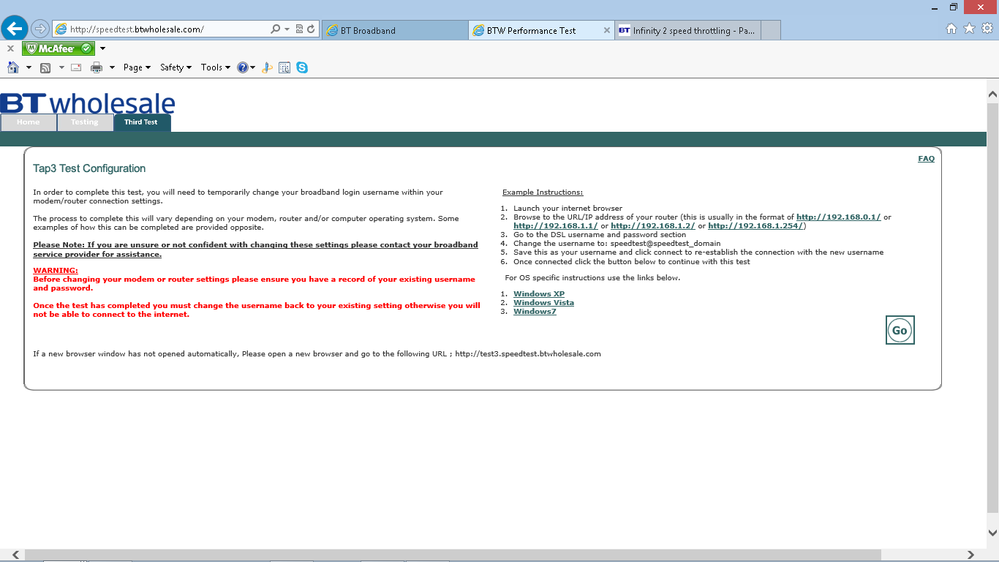Click the RSS feeds icon
The height and width of the screenshot is (562, 999).
click(45, 68)
